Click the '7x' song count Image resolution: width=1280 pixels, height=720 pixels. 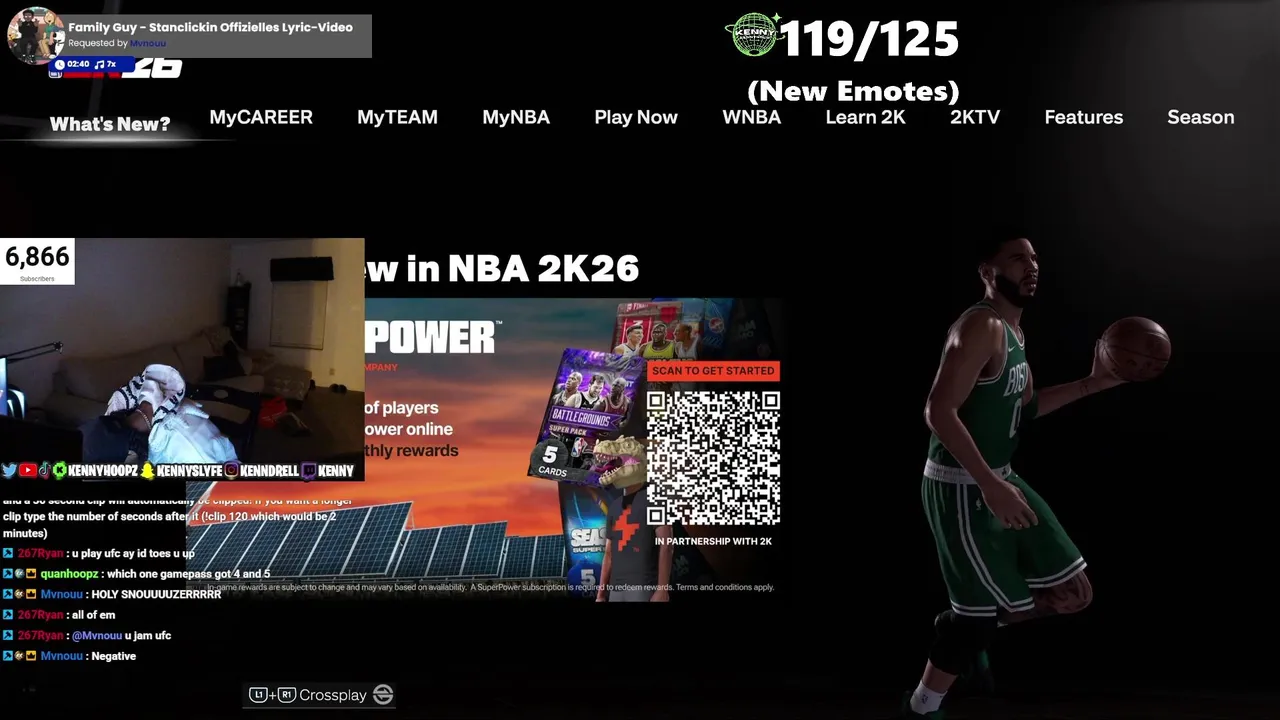pos(111,64)
